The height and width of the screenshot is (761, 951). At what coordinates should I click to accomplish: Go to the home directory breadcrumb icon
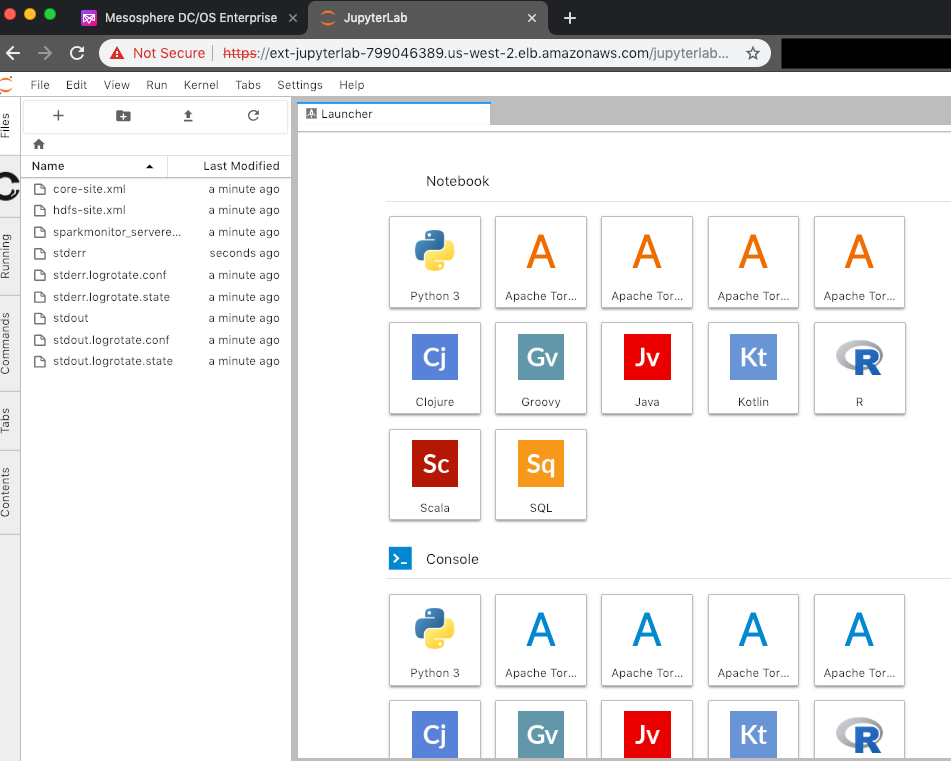click(39, 144)
